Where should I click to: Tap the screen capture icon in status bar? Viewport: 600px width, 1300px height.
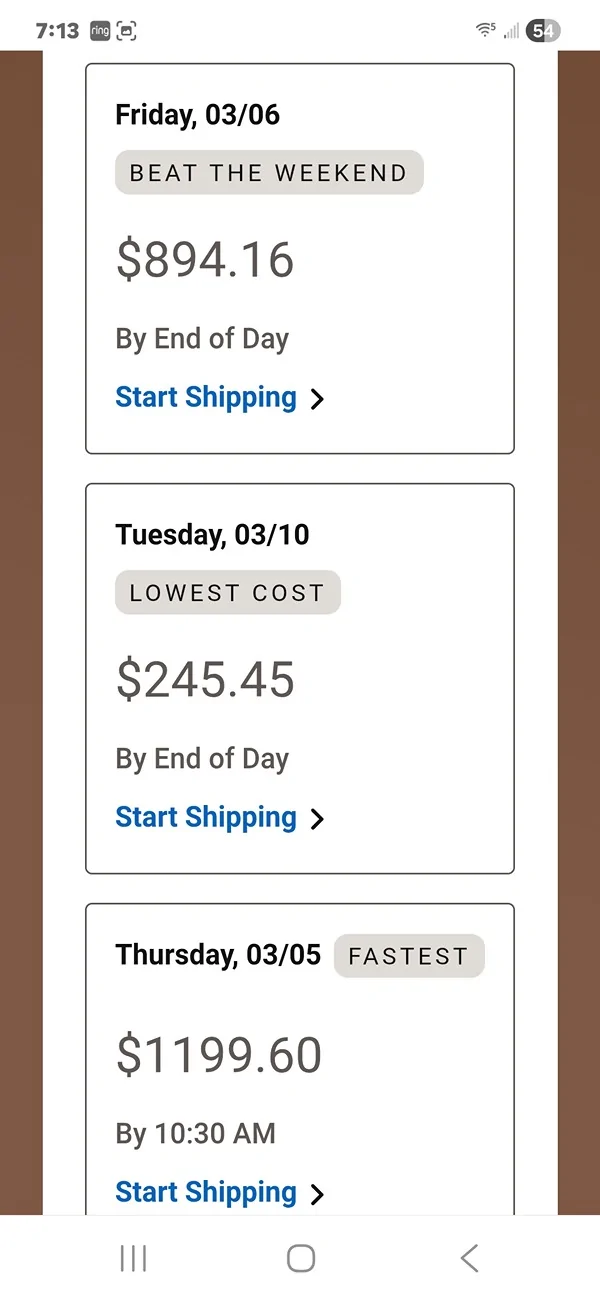(127, 31)
